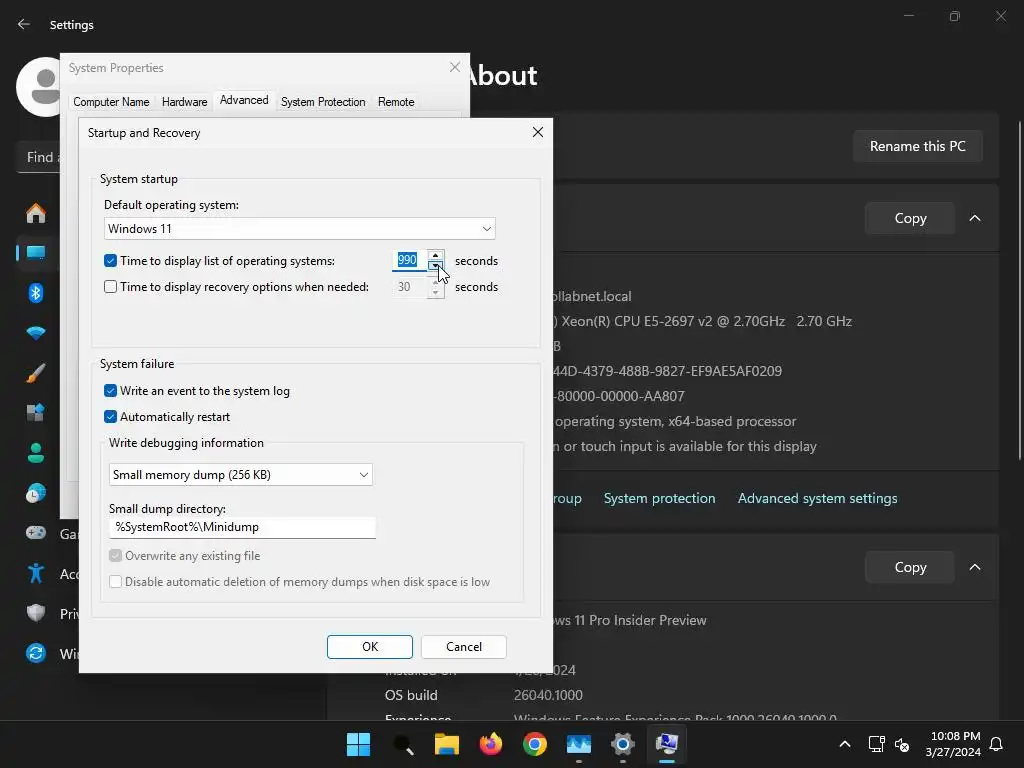The height and width of the screenshot is (768, 1024).
Task: Uncheck Write an event to the system log
Action: [x=110, y=391]
